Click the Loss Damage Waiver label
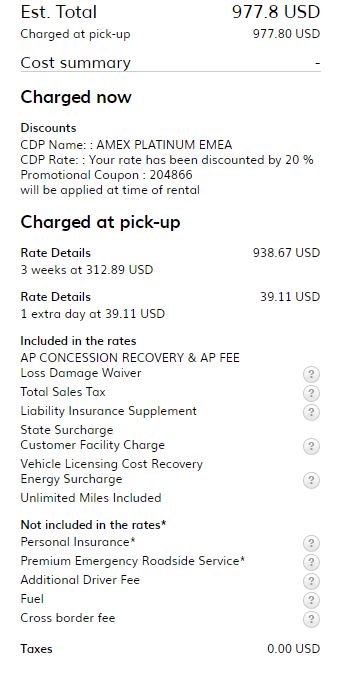The height and width of the screenshot is (673, 363). (81, 373)
